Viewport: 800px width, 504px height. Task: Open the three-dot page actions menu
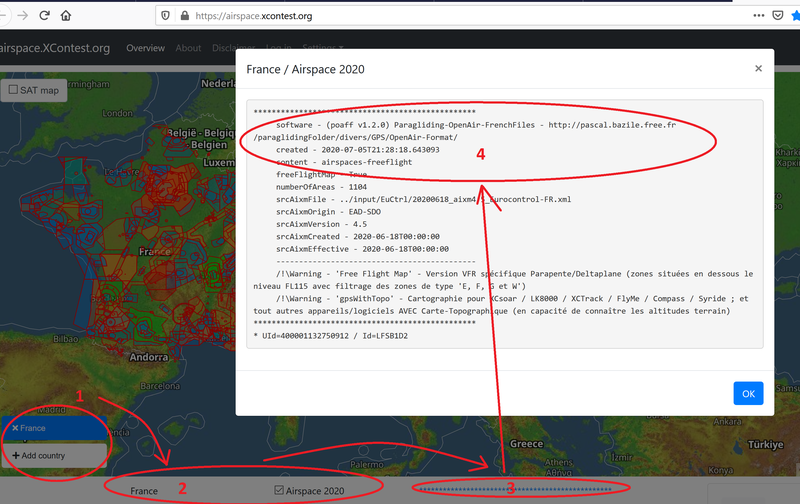point(759,15)
